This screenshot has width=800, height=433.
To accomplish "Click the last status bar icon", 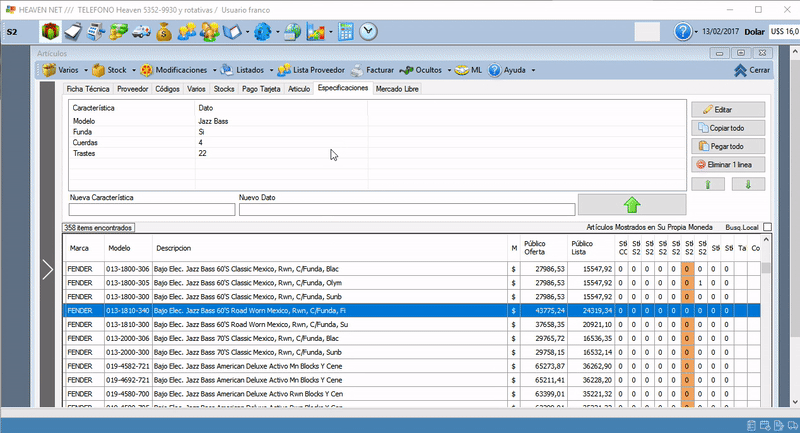I will (791, 425).
